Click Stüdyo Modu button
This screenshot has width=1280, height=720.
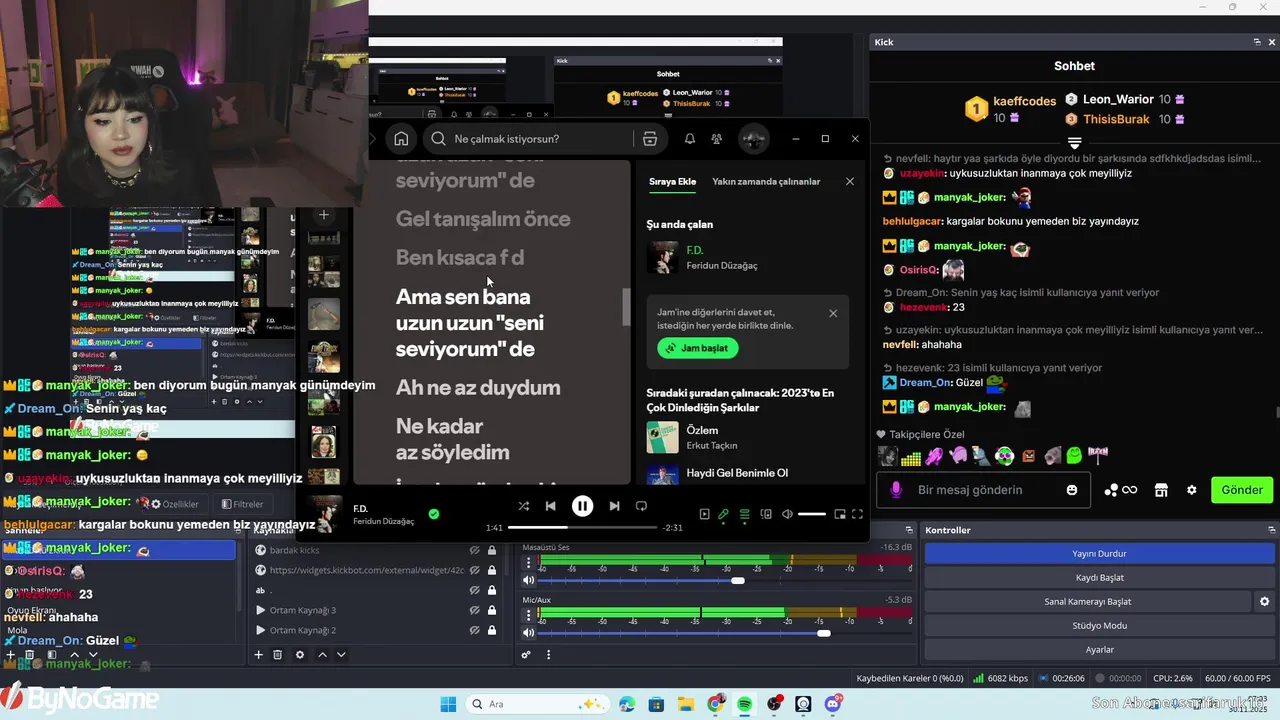click(1099, 626)
